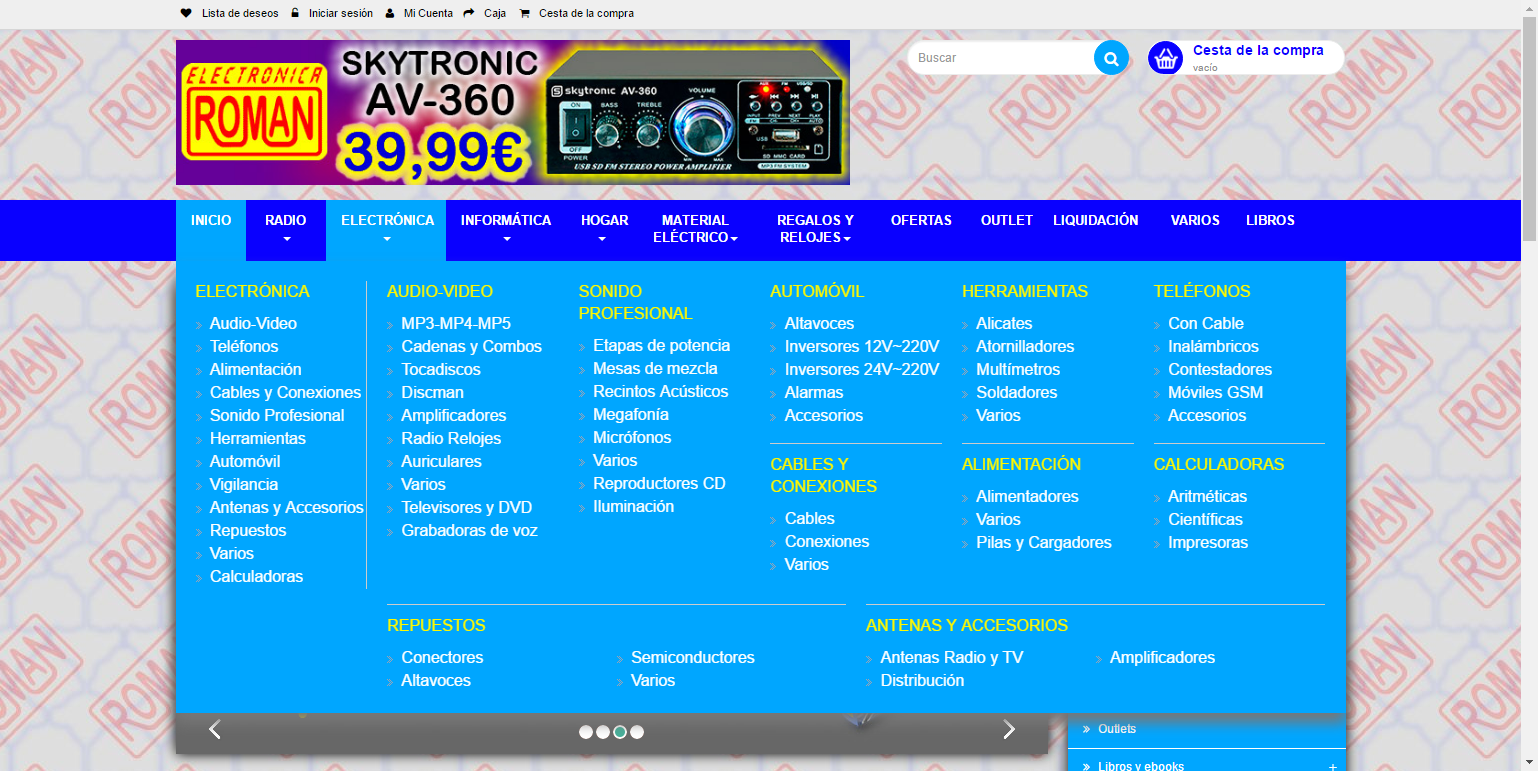Open the Calculadoras heading link
Image resolution: width=1538 pixels, height=771 pixels.
tap(1219, 464)
